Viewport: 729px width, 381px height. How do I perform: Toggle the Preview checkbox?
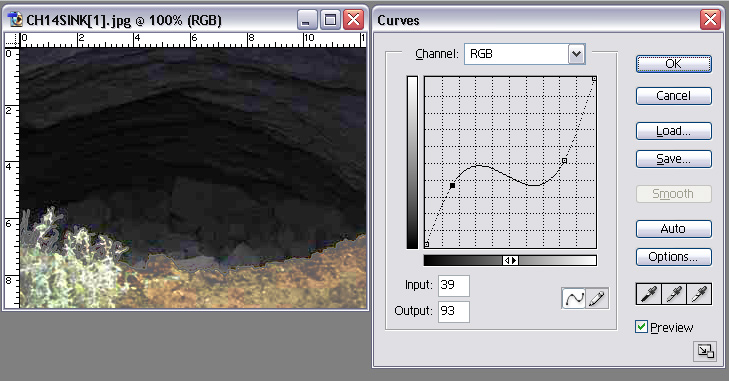641,327
